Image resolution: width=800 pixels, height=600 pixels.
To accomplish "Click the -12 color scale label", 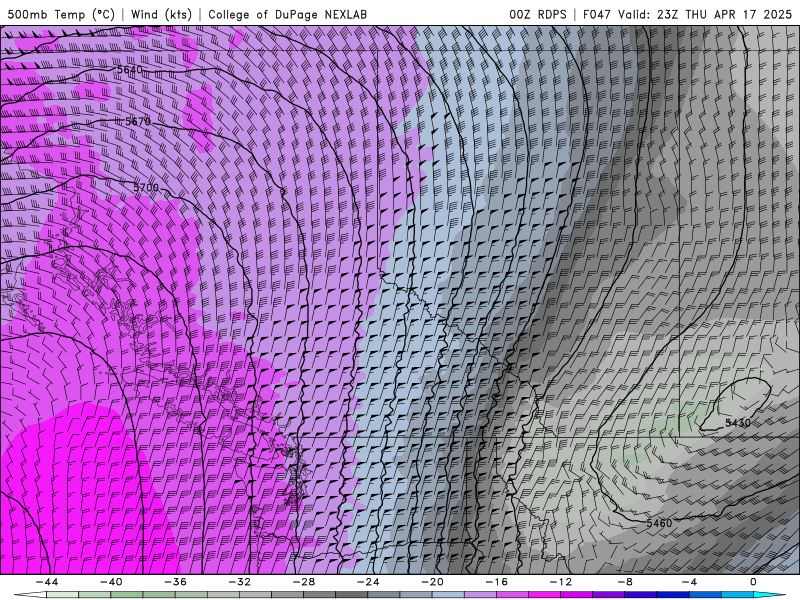I will click(x=561, y=582).
